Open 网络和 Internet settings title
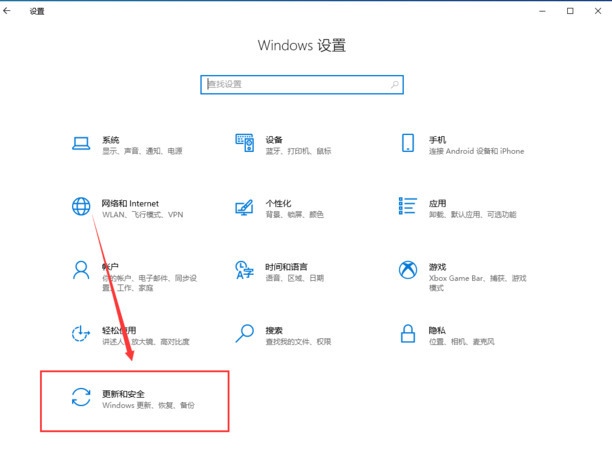612x458 pixels. click(130, 203)
